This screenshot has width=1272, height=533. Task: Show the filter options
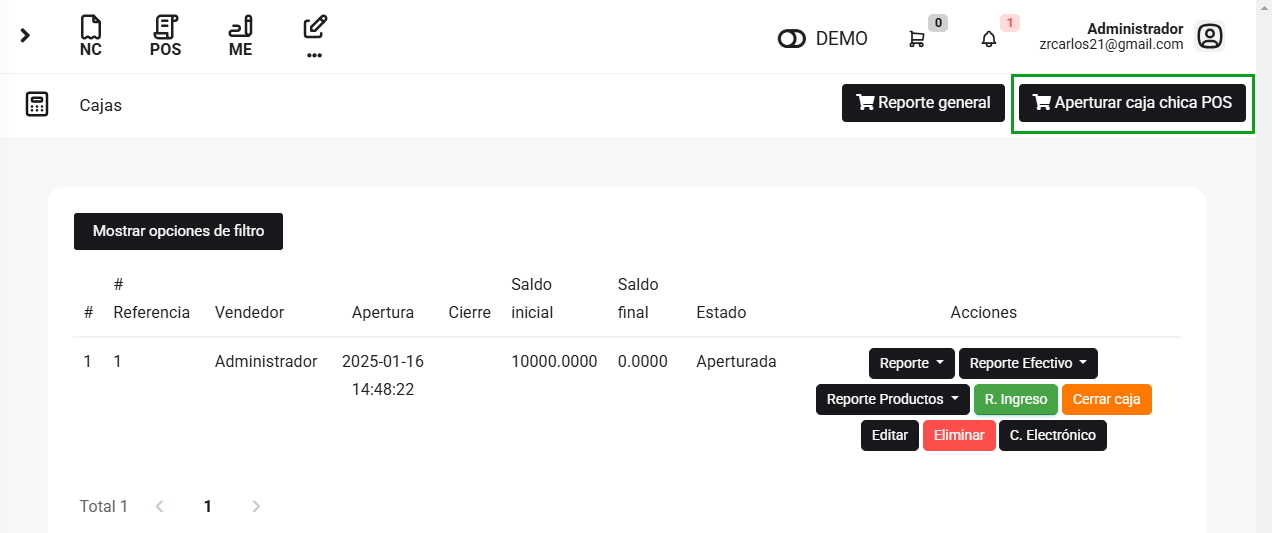tap(178, 231)
